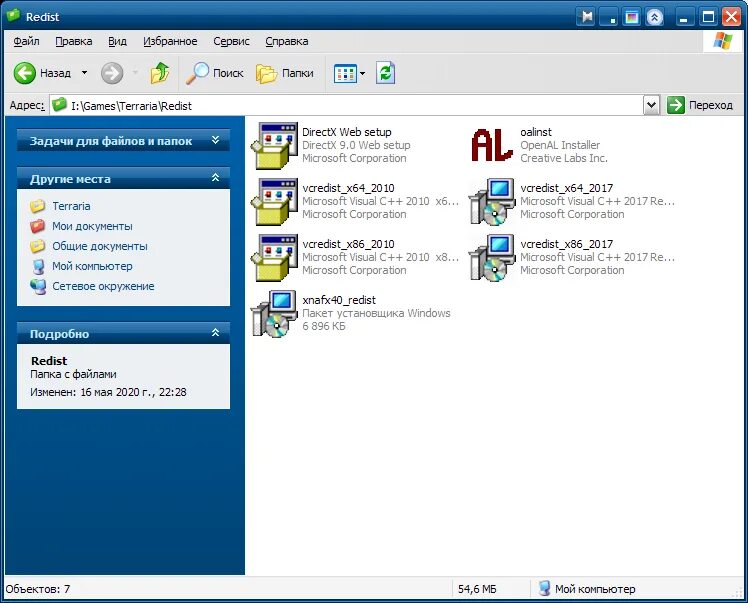748x603 pixels.
Task: Collapse the Подробно panel
Action: (x=215, y=333)
